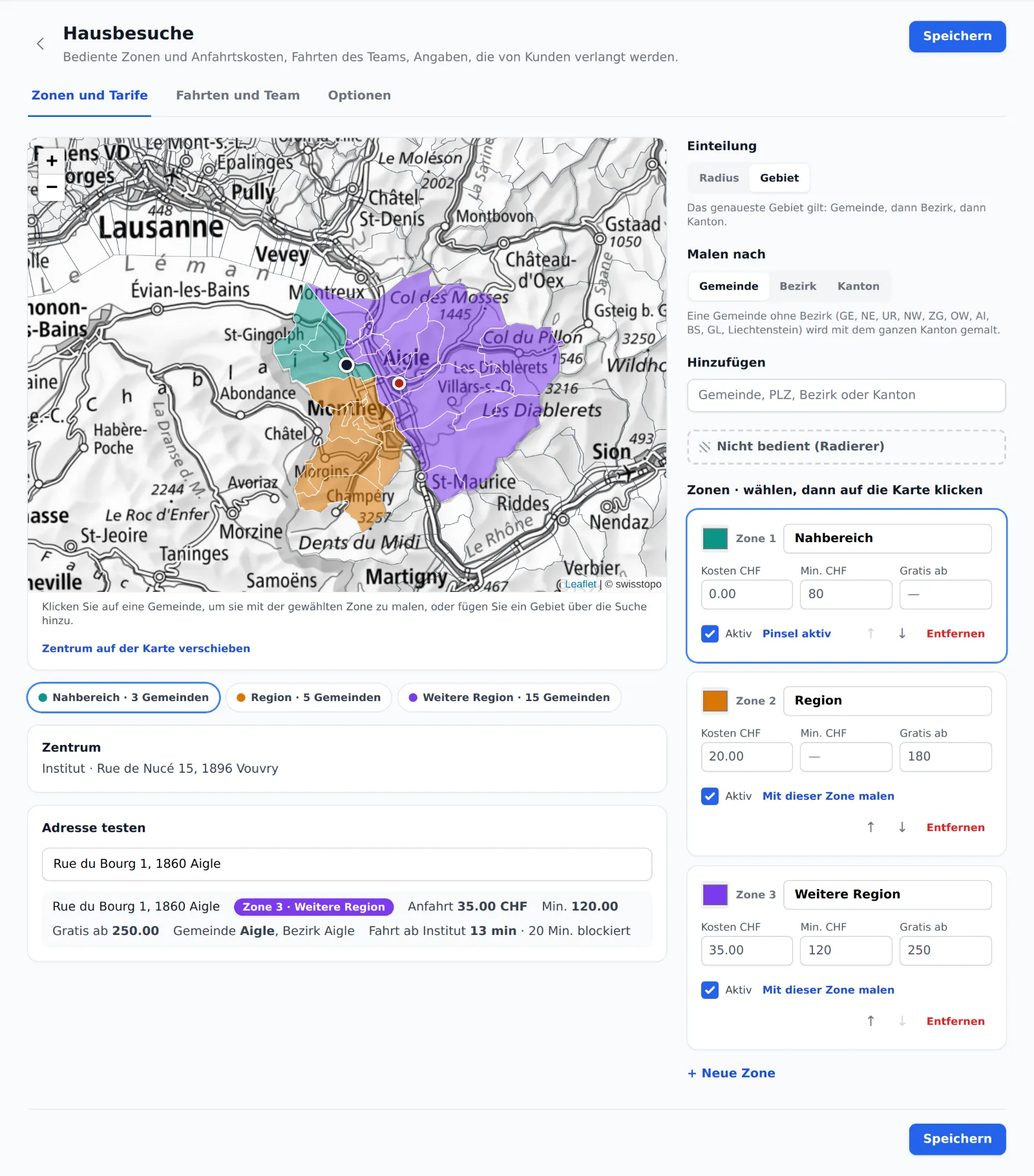Paint by Gemeinde
Image resolution: width=1034 pixels, height=1176 pixels.
pyautogui.click(x=728, y=286)
